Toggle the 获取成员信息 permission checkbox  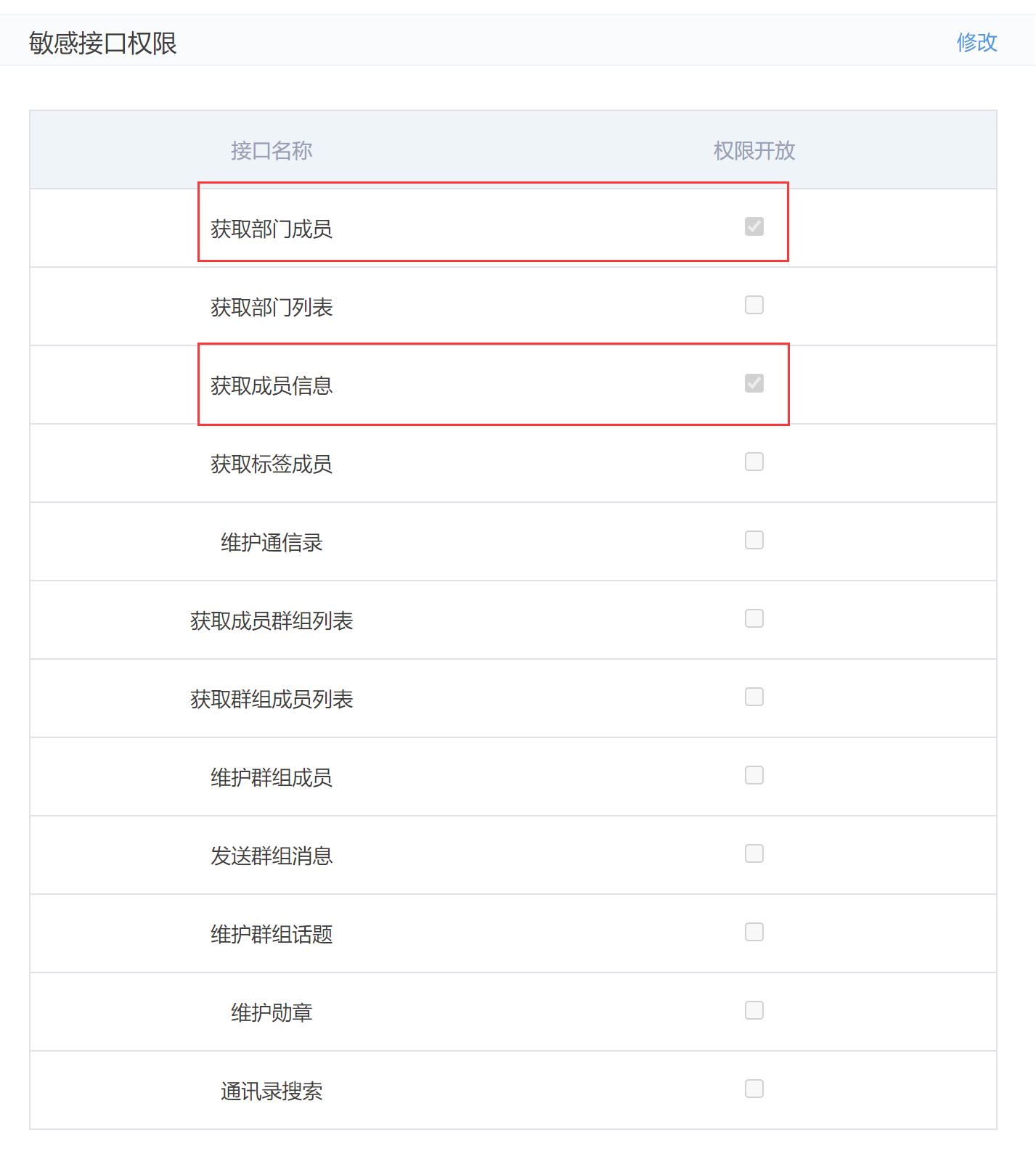pos(754,384)
